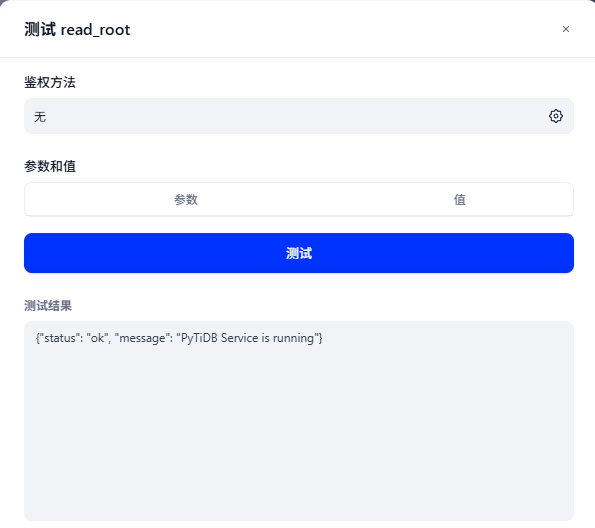Click the opening brace of result JSON

pos(38,338)
